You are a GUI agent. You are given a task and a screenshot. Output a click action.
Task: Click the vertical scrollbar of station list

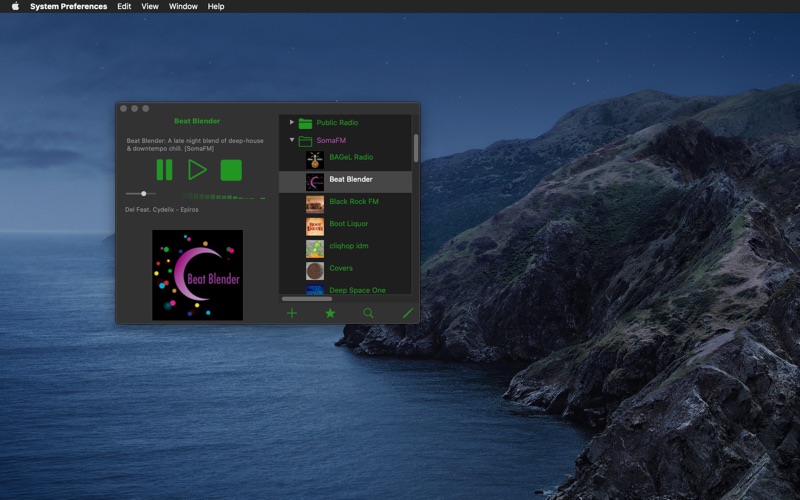pyautogui.click(x=416, y=148)
